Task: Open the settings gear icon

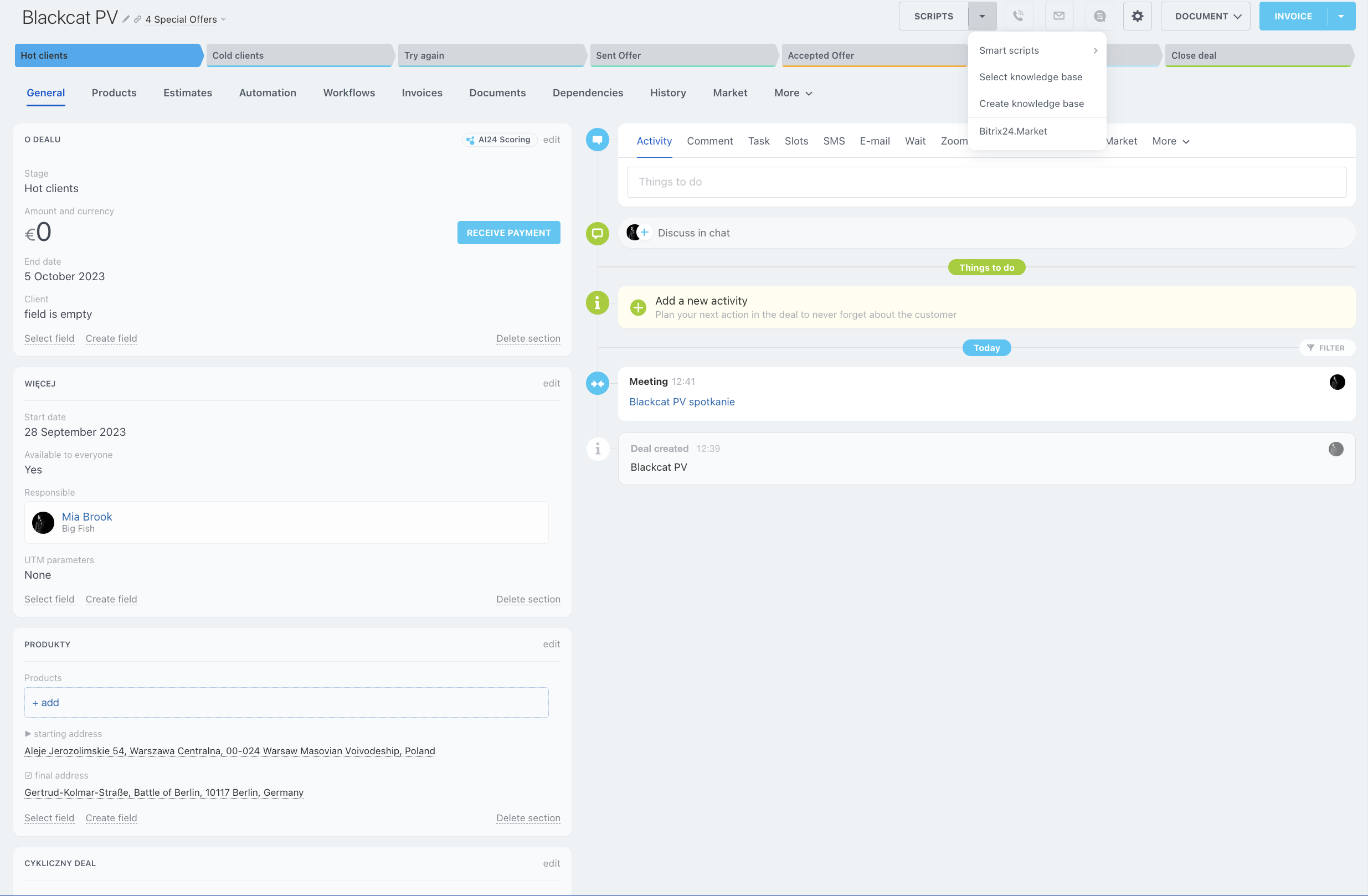Action: pyautogui.click(x=1137, y=16)
